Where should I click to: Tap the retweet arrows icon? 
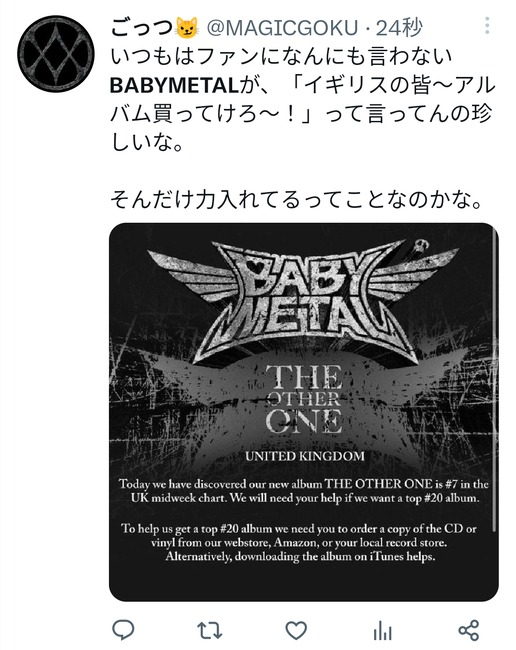click(210, 631)
